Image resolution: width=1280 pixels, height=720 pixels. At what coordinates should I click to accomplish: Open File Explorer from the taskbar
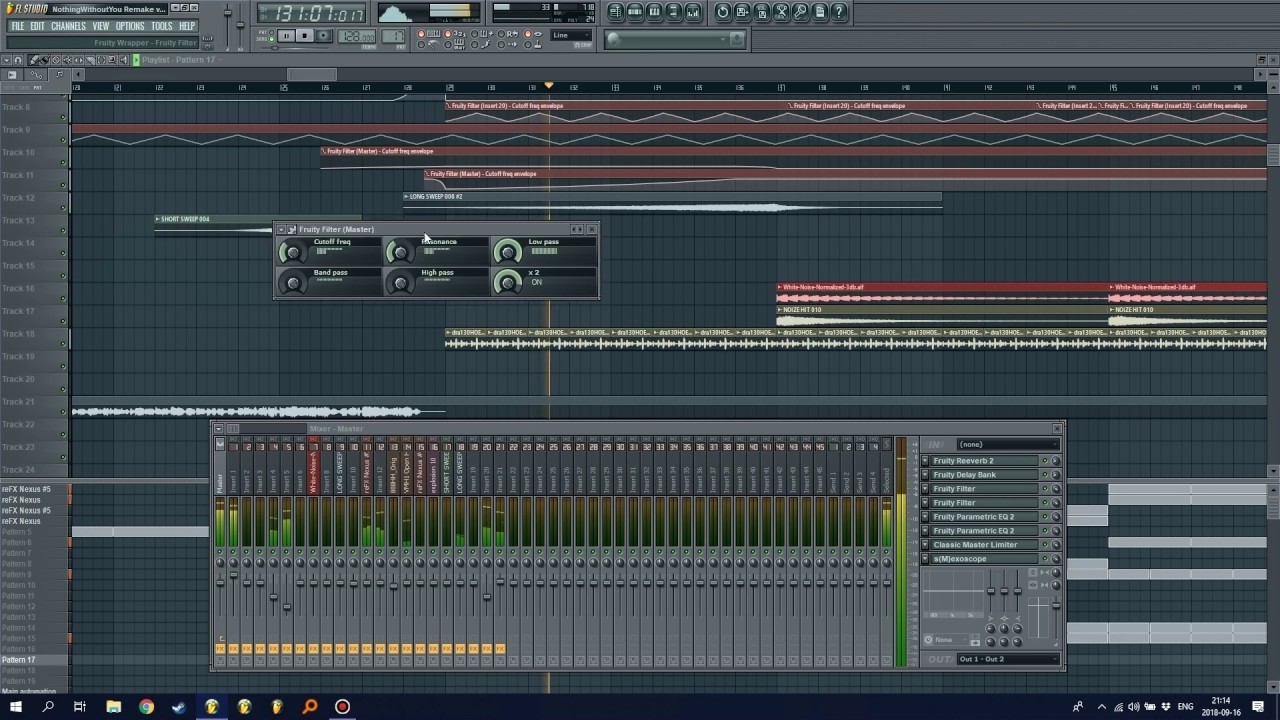pyautogui.click(x=113, y=706)
